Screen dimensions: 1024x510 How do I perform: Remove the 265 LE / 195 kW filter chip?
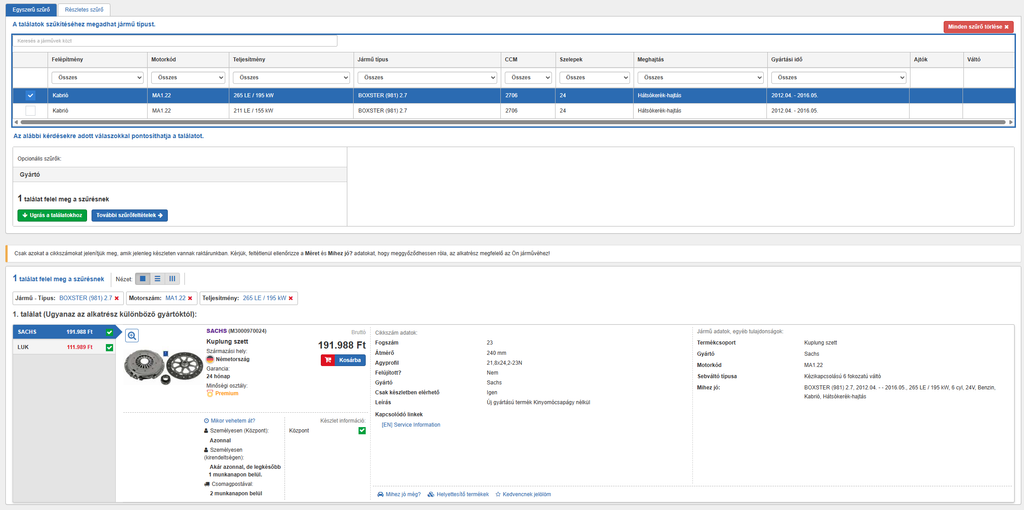coord(290,298)
